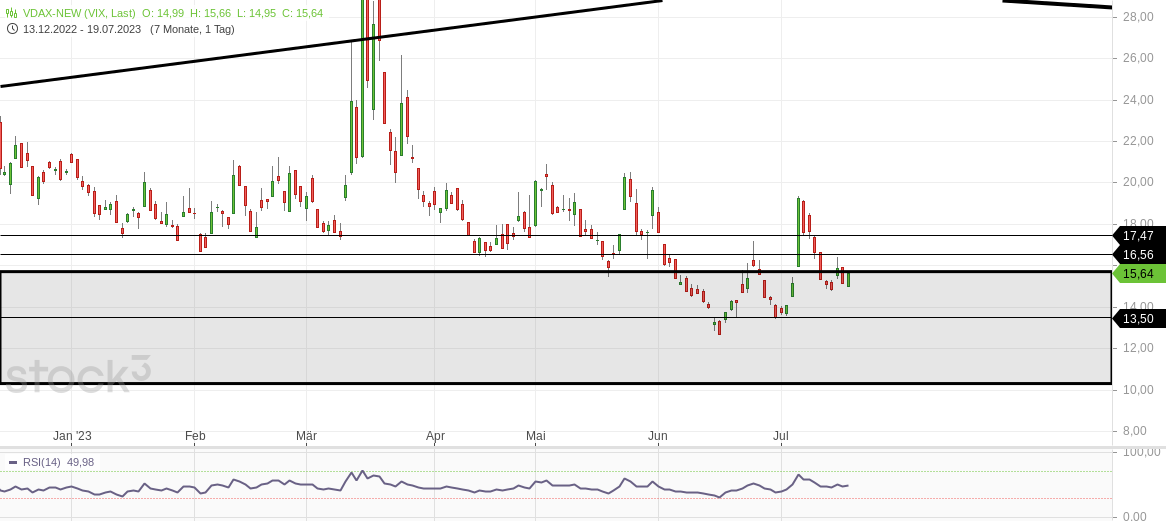1166x521 pixels.
Task: Select the rising black trend line
Action: 331,43
